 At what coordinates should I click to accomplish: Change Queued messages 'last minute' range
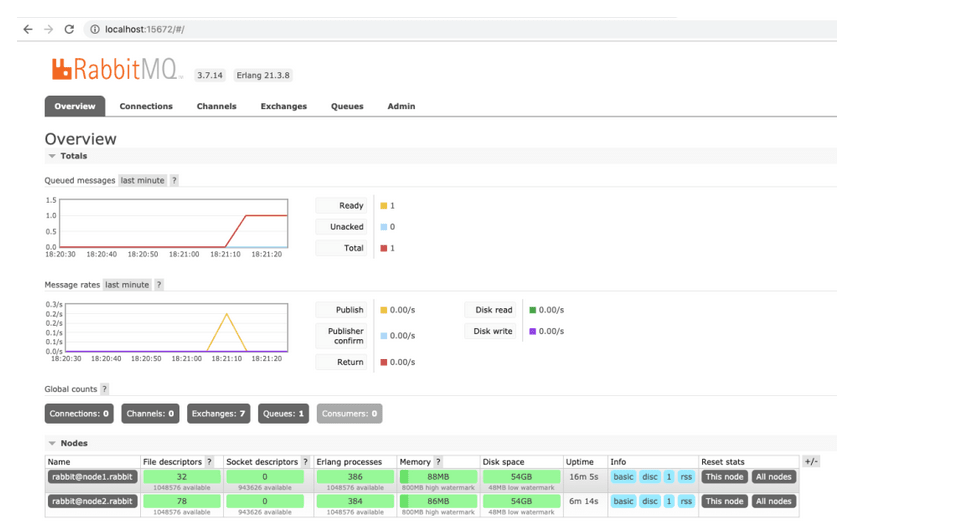point(143,181)
